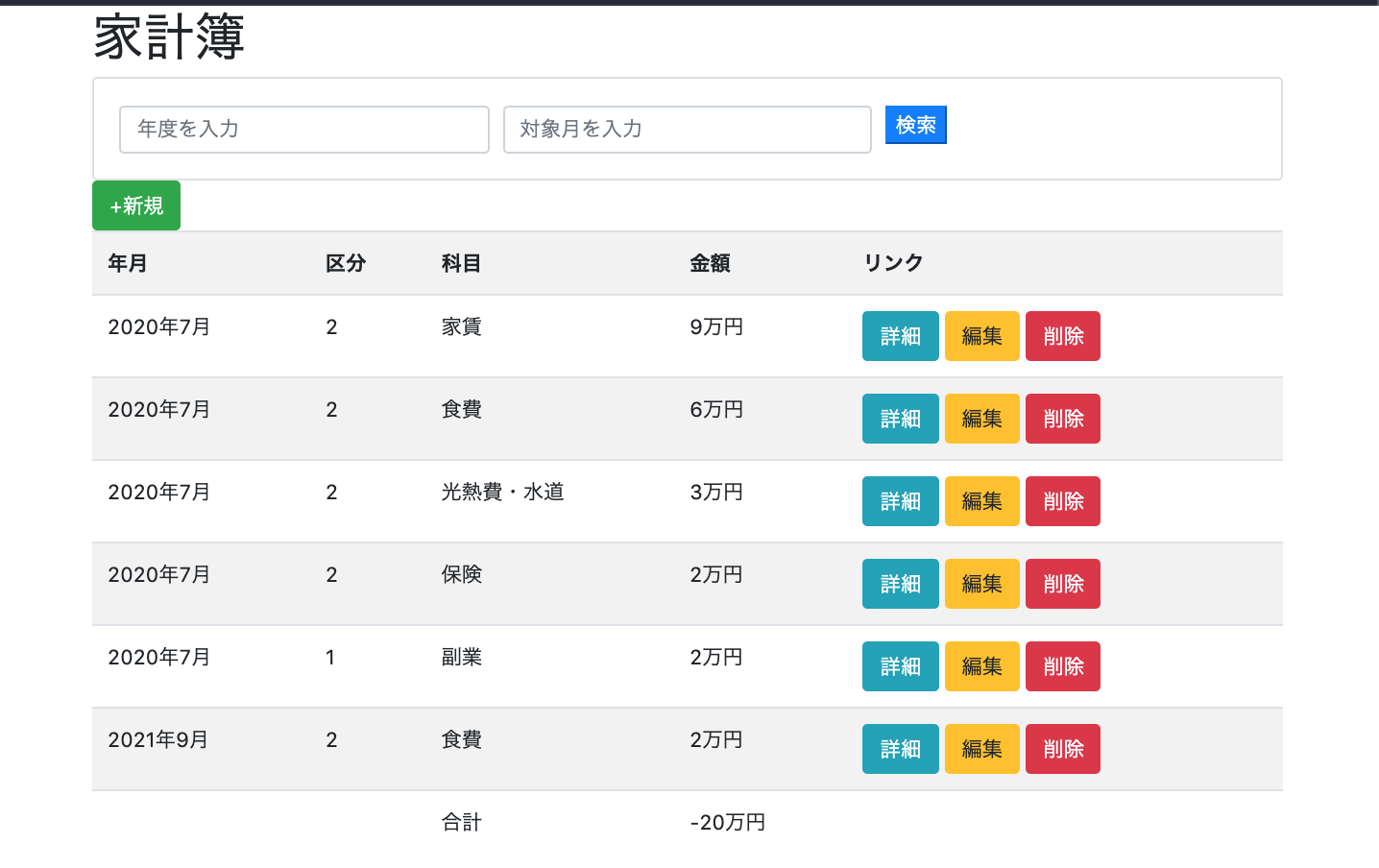This screenshot has height=868, width=1379.
Task: View details of the 2021年9月 食費 entry
Action: pos(900,749)
